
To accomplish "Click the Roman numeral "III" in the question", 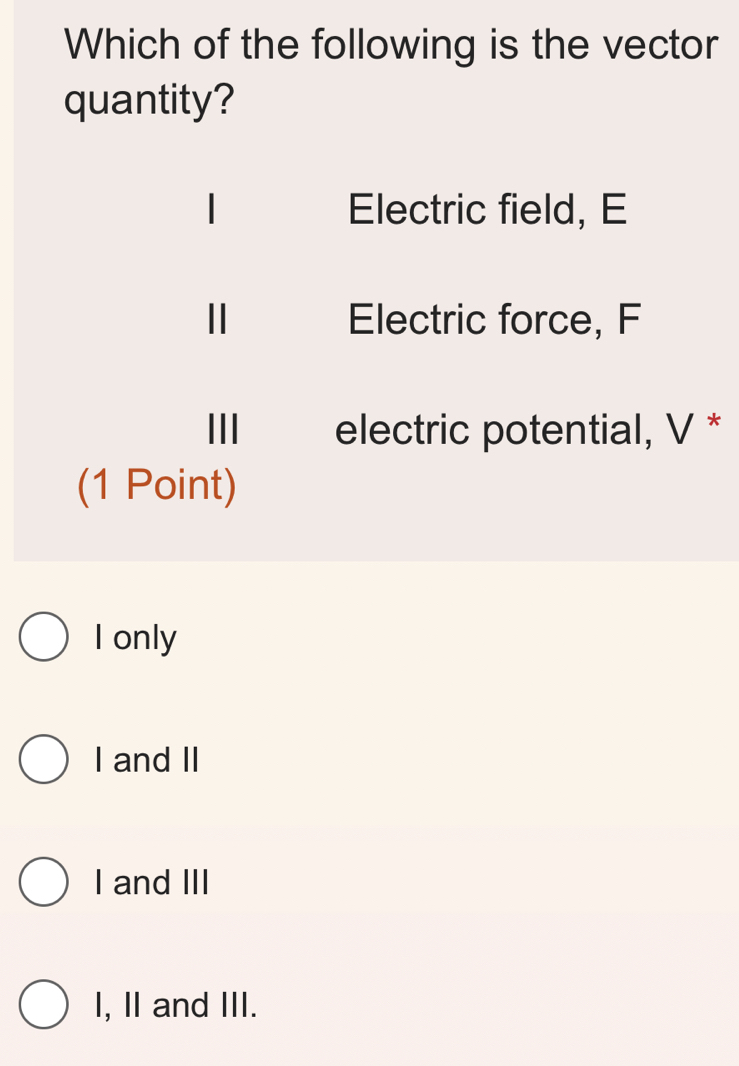I will pos(224,430).
